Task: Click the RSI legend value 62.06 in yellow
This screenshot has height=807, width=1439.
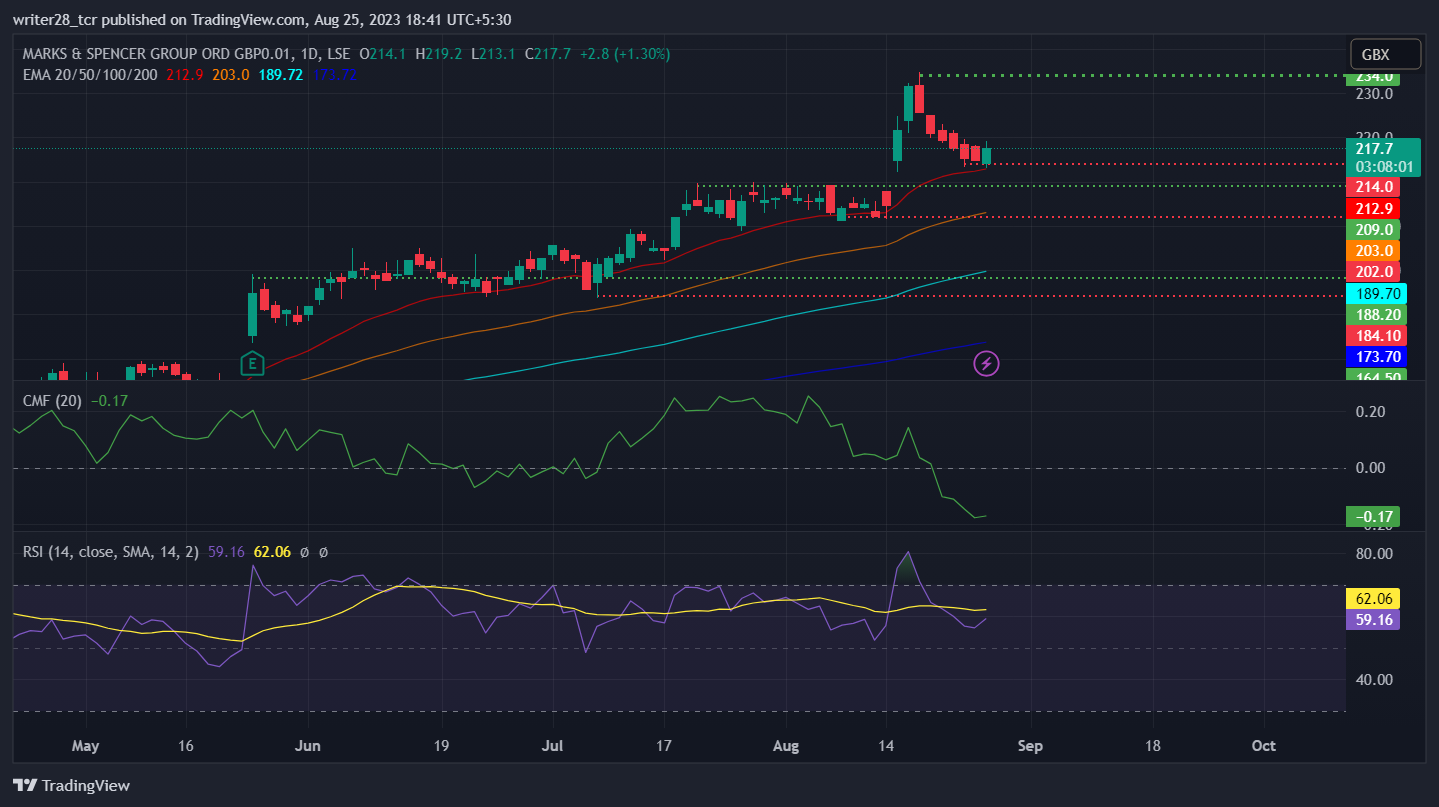Action: (x=272, y=551)
